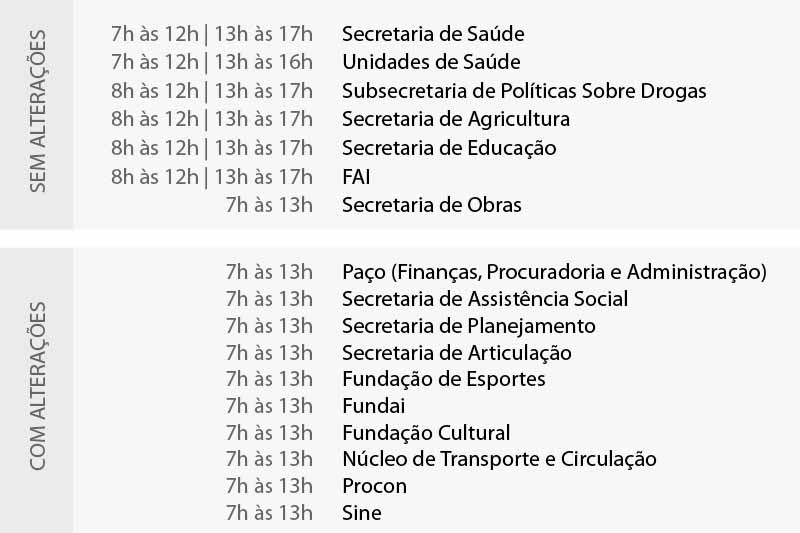Image resolution: width=800 pixels, height=533 pixels.
Task: Select the Unidades de Saúde row label
Action: click(x=431, y=62)
